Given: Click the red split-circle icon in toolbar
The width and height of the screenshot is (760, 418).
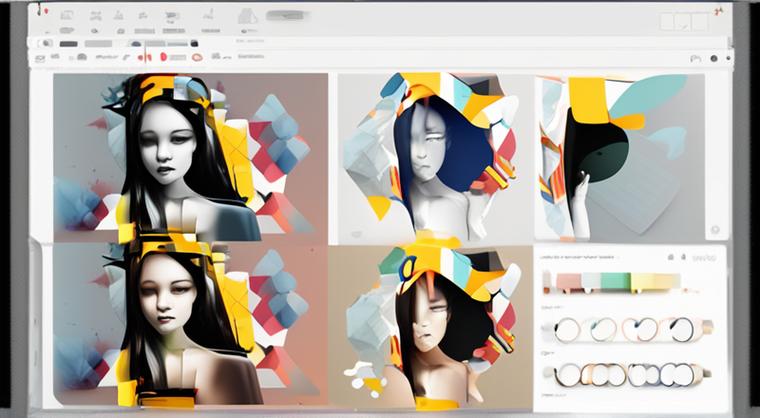Looking at the screenshot, I should tap(144, 57).
